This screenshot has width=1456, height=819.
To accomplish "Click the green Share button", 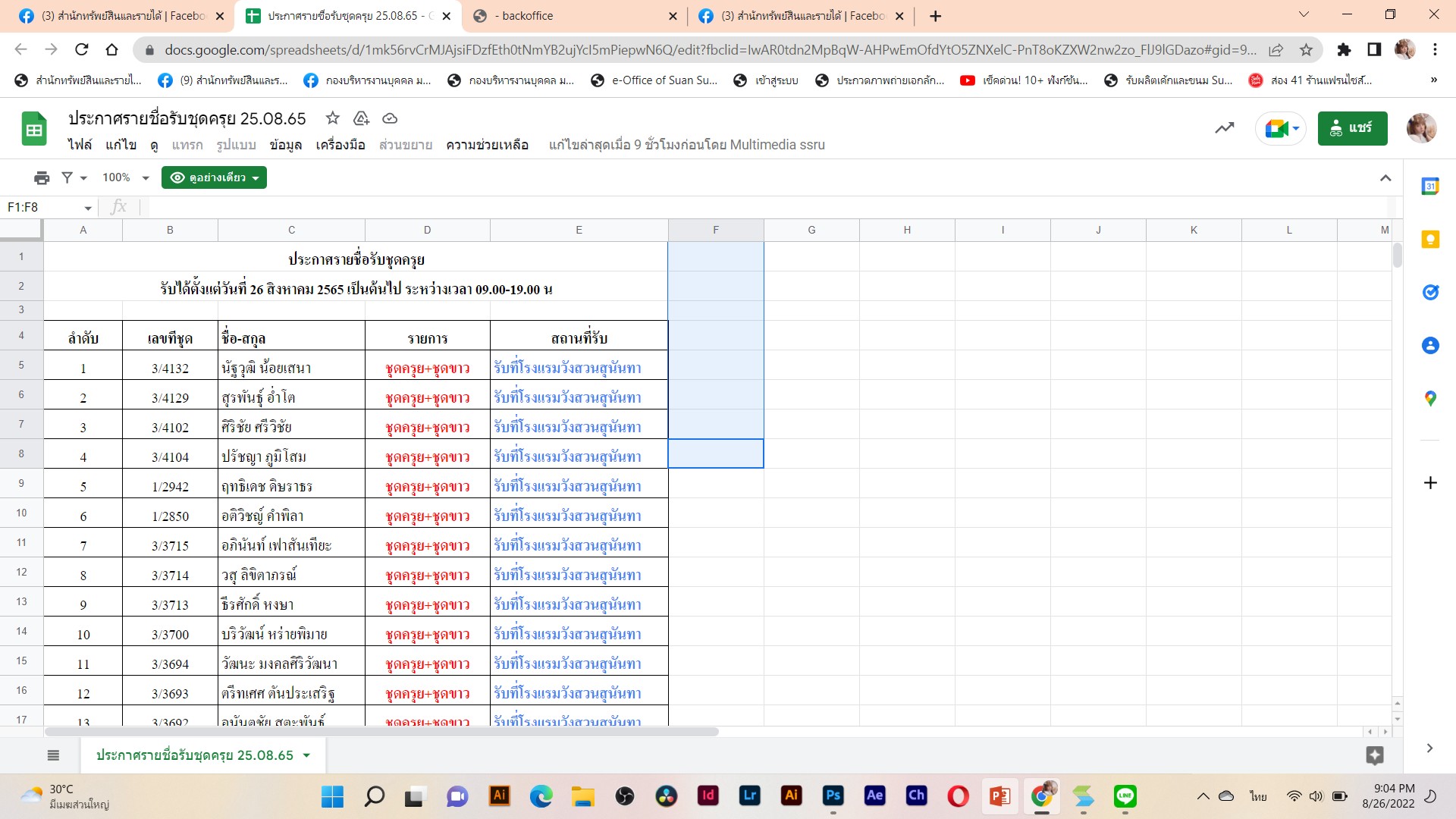I will 1352,128.
